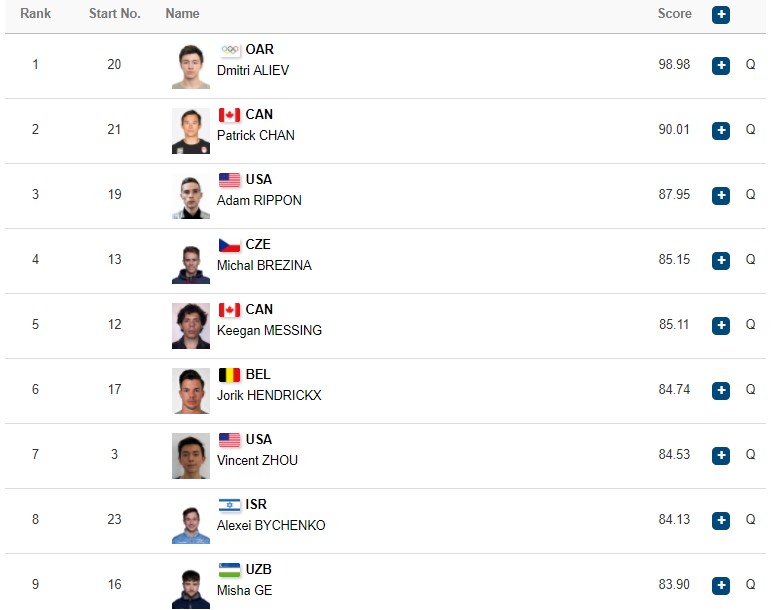Viewport: 772px width, 610px height.
Task: Open the plus icon beside Adam RIPPON's score
Action: click(x=721, y=195)
